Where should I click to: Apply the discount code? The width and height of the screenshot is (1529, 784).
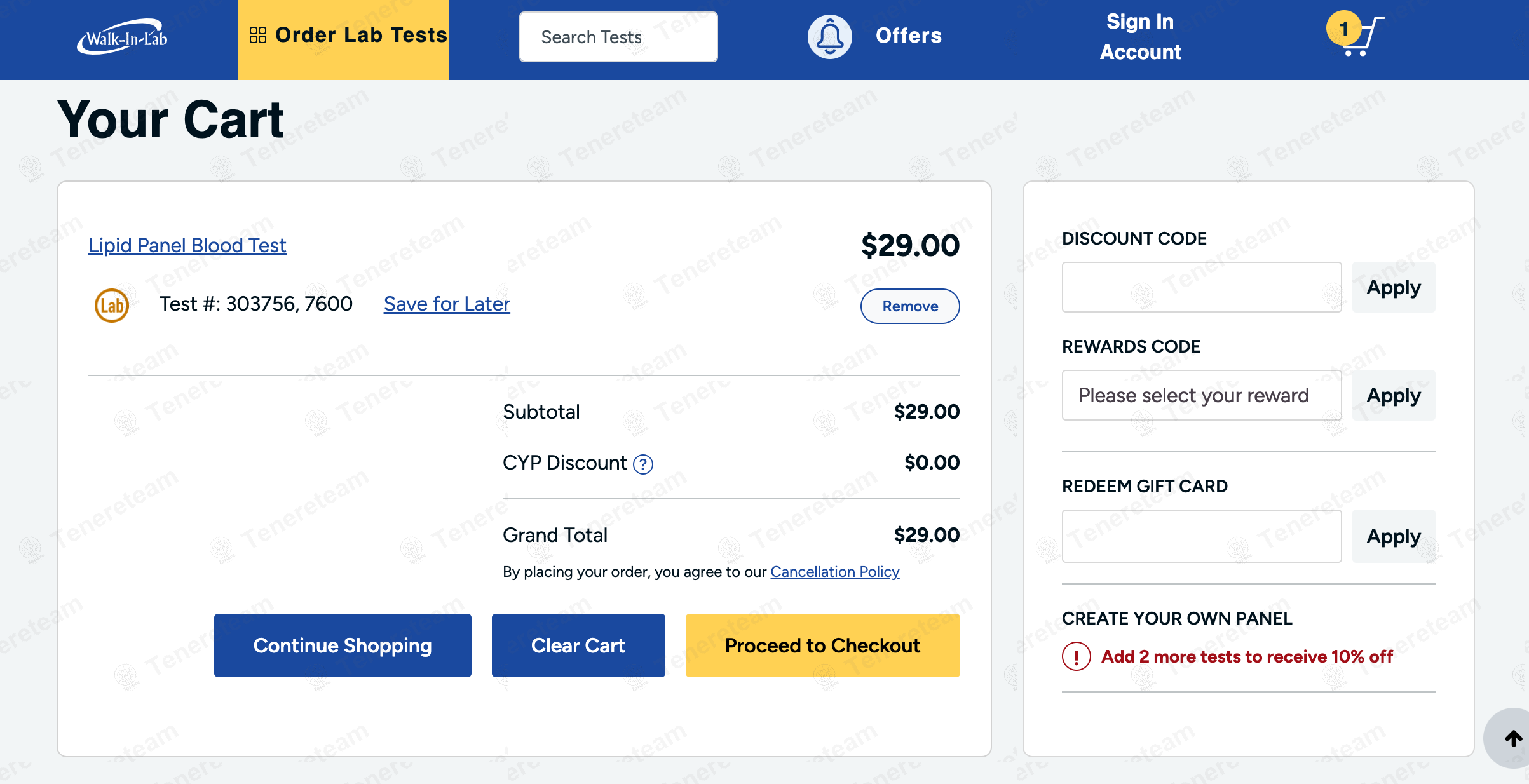(x=1393, y=287)
